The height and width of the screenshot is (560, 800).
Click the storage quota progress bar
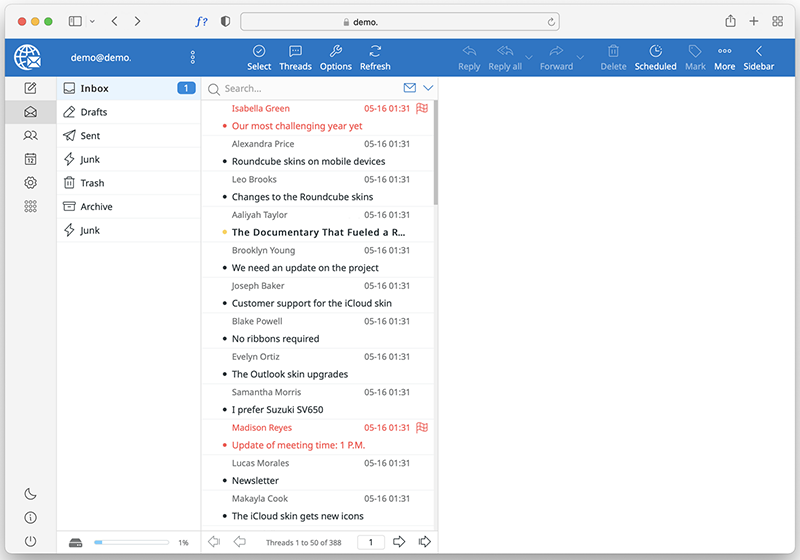click(131, 542)
